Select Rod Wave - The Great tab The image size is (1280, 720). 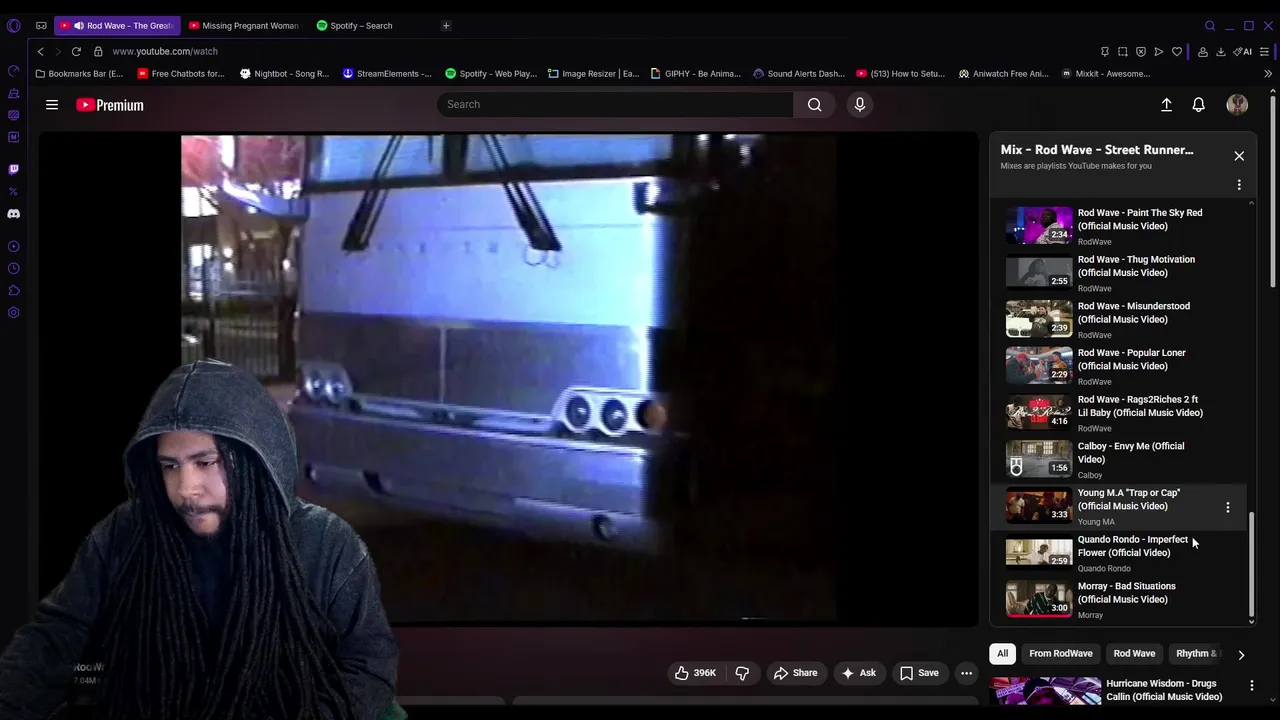(x=117, y=26)
